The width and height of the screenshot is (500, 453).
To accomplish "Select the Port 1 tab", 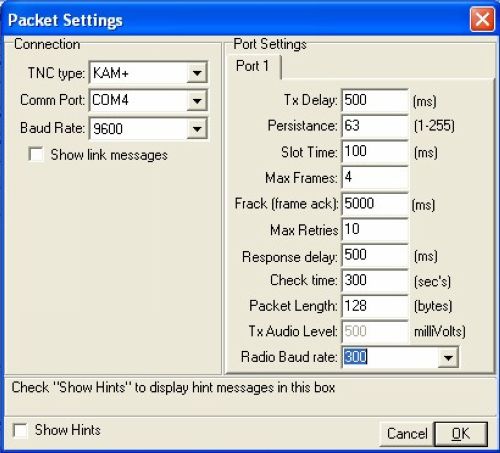I will click(x=253, y=66).
